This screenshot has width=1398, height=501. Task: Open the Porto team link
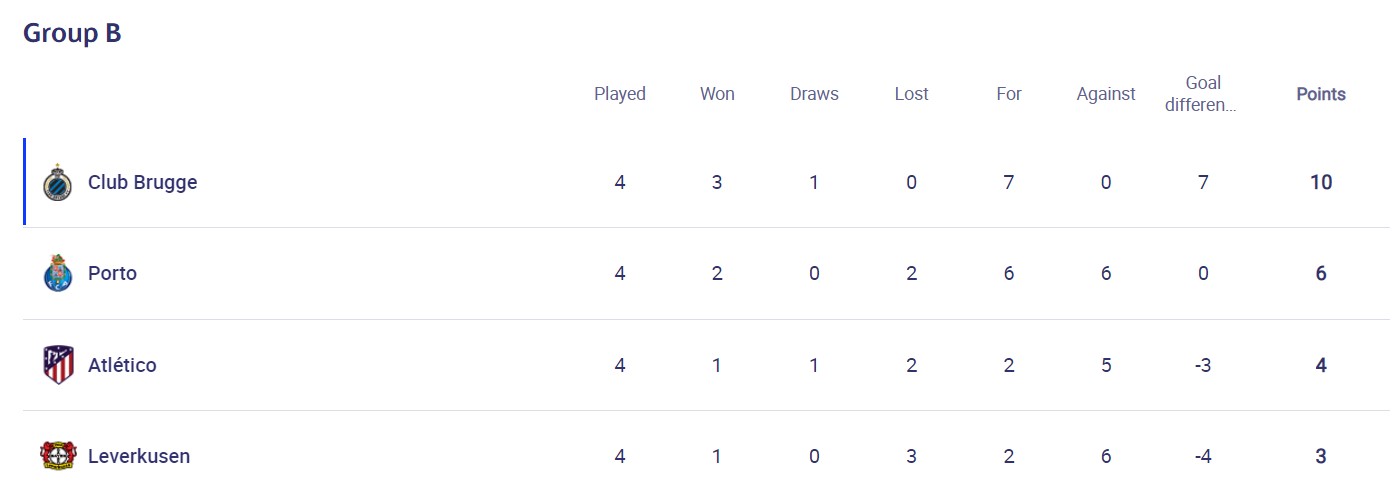tap(112, 274)
